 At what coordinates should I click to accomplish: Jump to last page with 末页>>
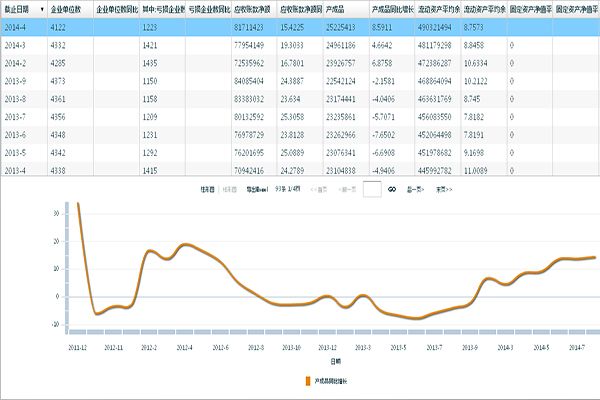tap(444, 189)
